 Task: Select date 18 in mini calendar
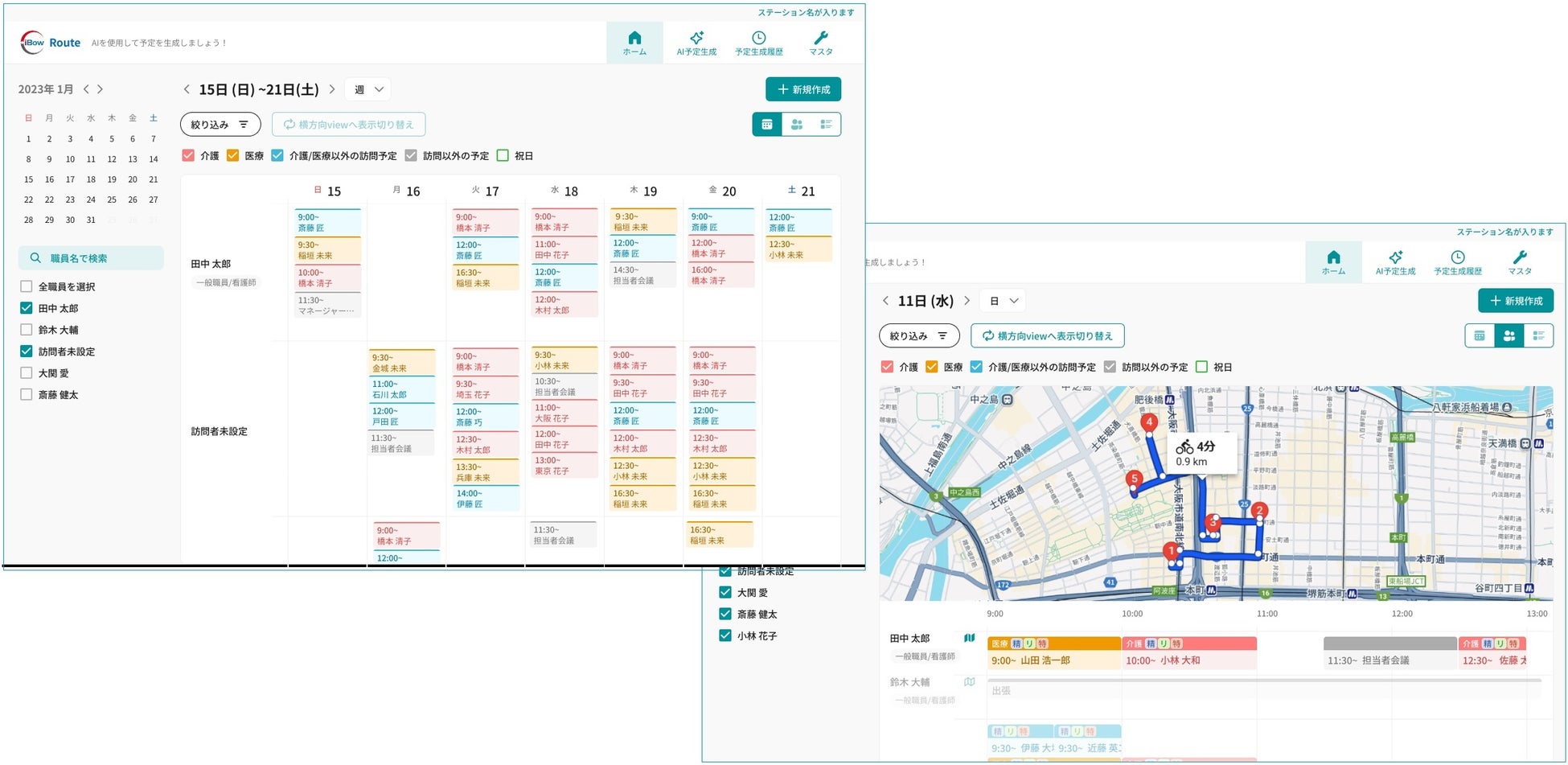(x=91, y=179)
